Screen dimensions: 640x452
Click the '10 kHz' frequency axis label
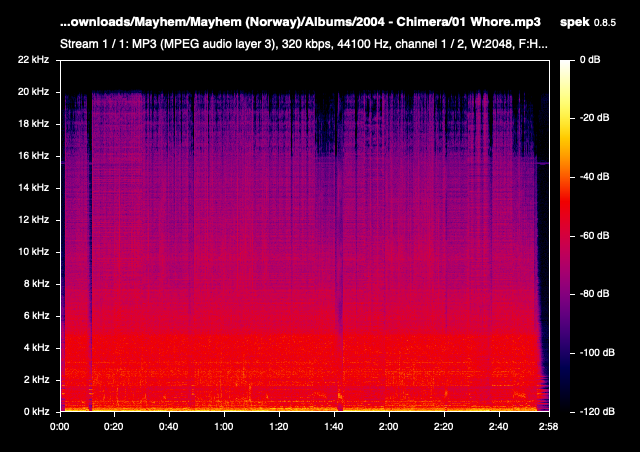[33, 252]
